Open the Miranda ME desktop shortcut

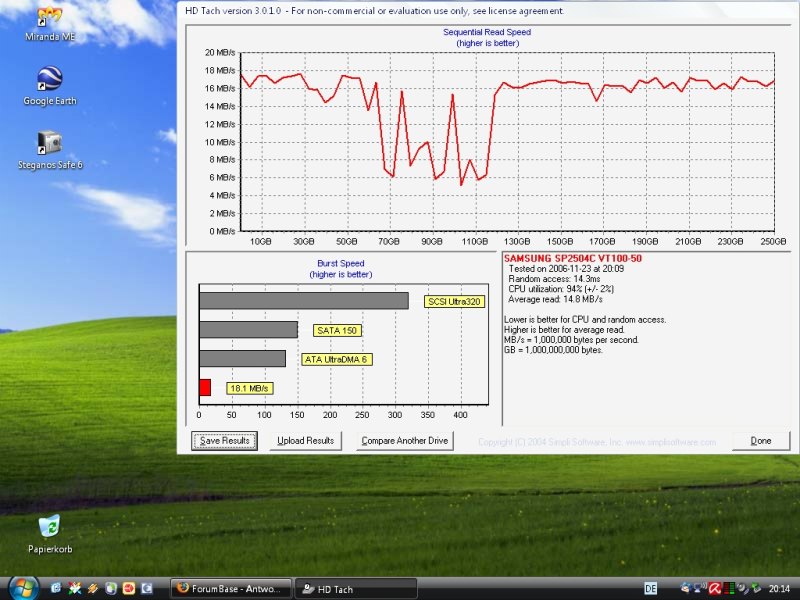coord(49,23)
